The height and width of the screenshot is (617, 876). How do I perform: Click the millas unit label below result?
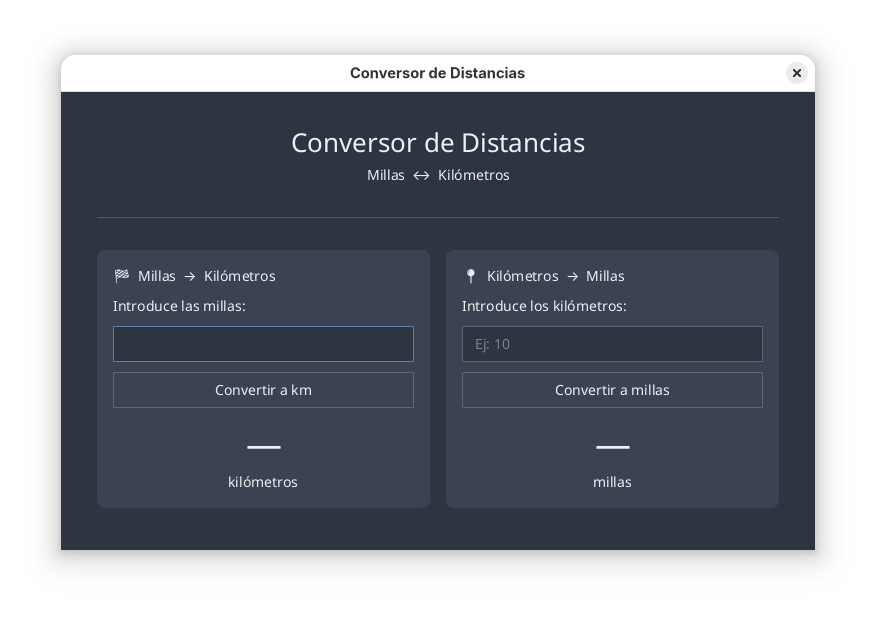coord(612,482)
